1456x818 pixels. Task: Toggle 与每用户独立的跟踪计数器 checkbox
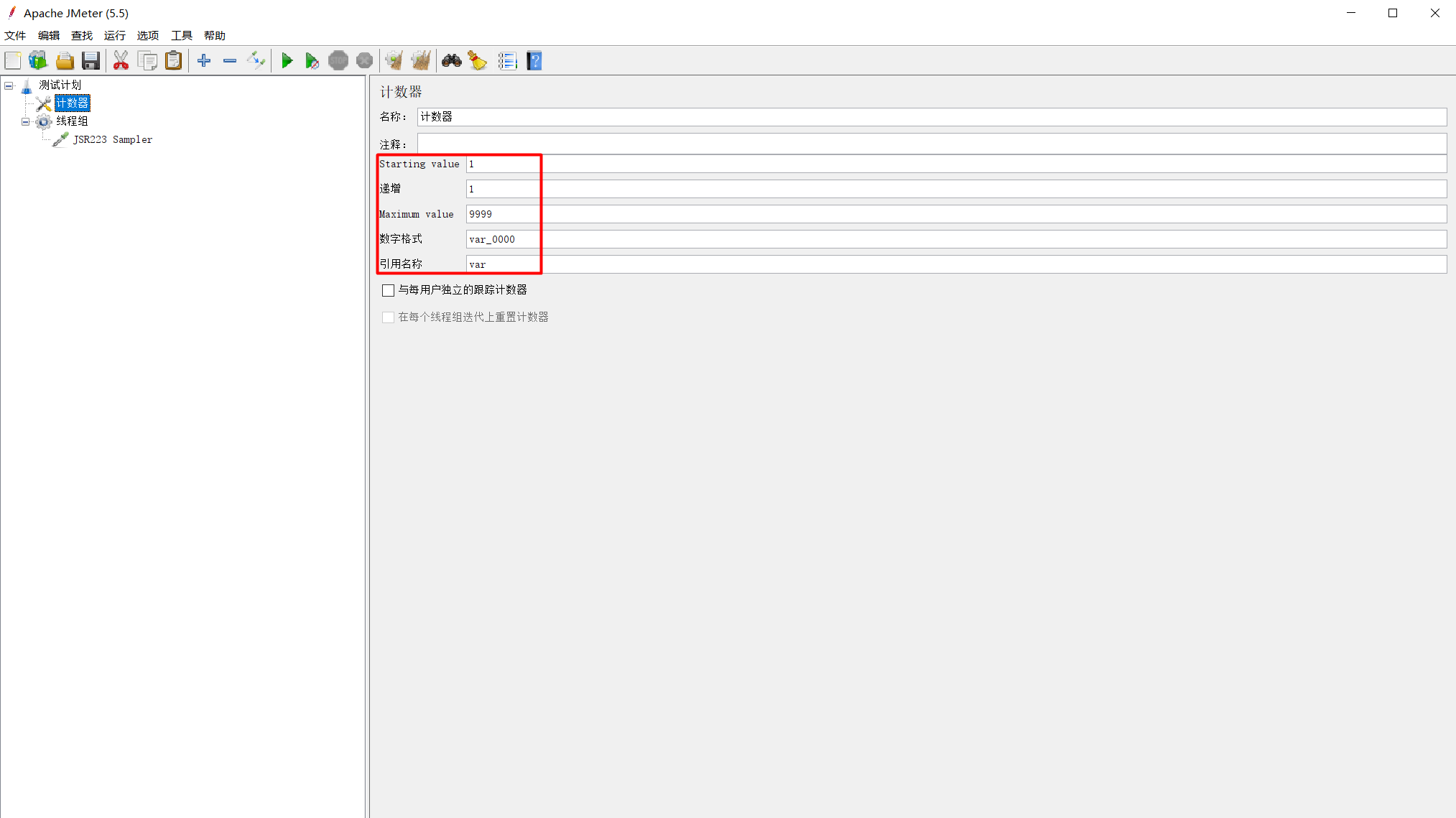(x=387, y=290)
